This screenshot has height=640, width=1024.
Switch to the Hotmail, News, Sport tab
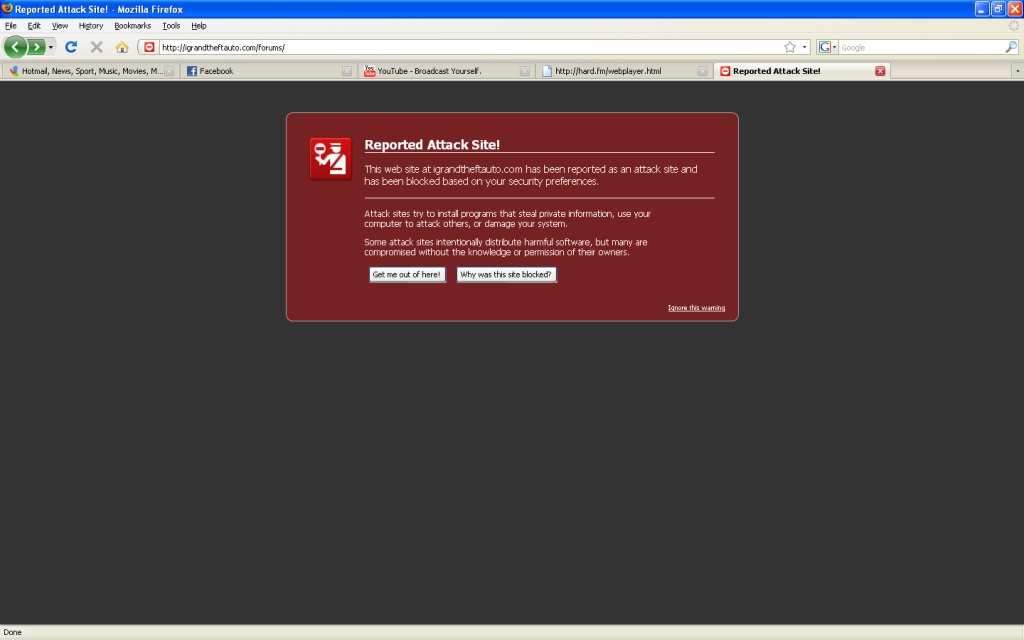[91, 71]
